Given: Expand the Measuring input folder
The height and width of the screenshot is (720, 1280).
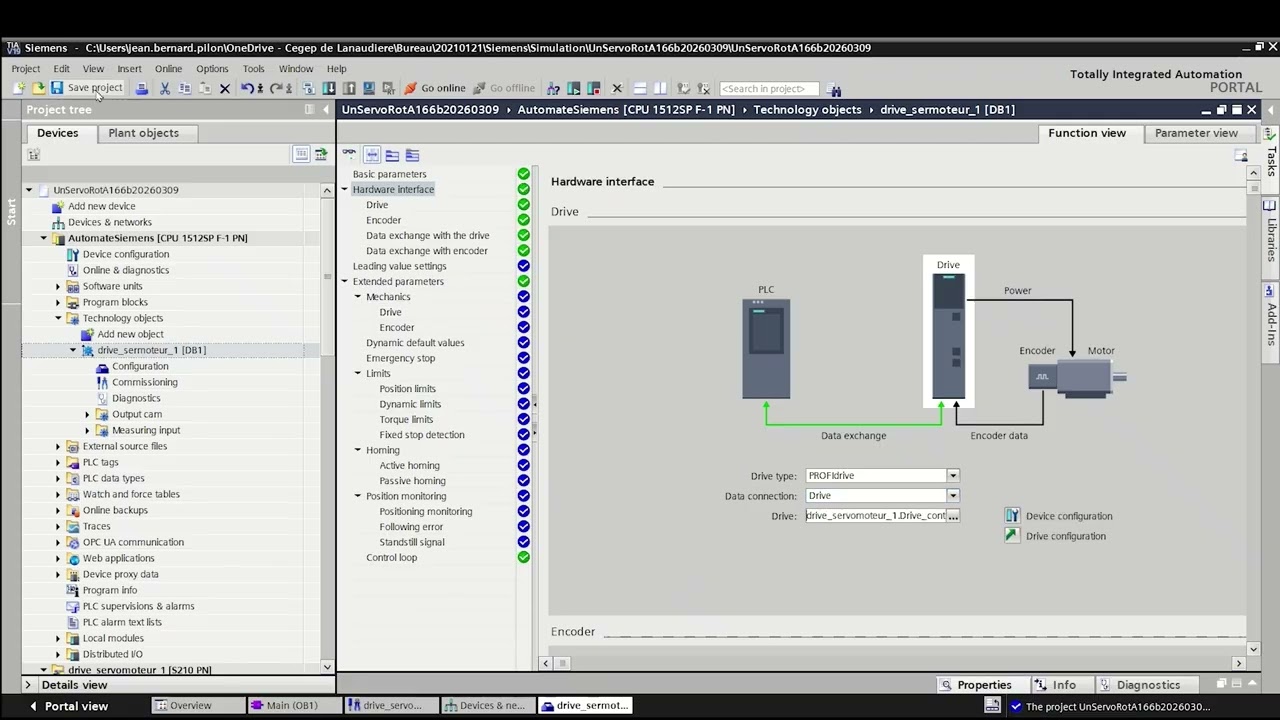Looking at the screenshot, I should tap(87, 430).
